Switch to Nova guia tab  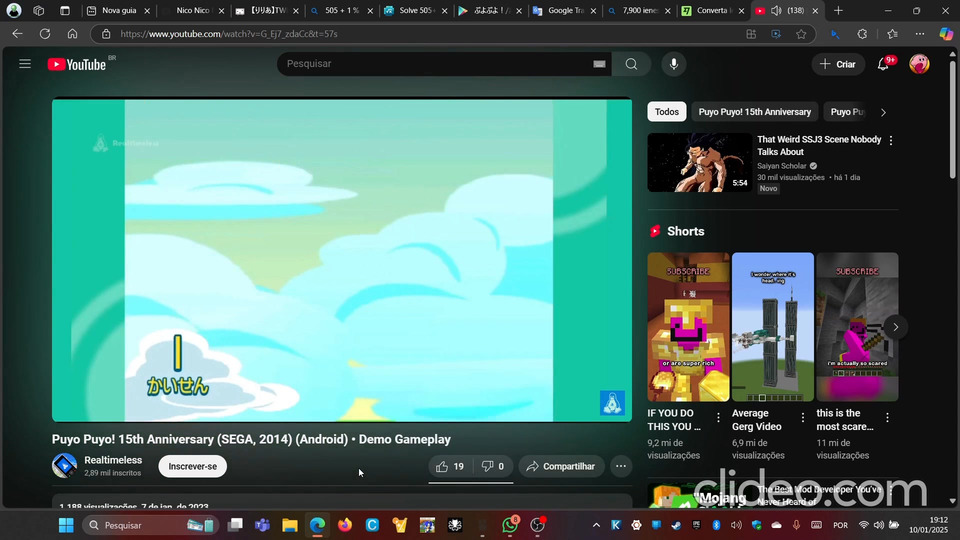pos(119,10)
